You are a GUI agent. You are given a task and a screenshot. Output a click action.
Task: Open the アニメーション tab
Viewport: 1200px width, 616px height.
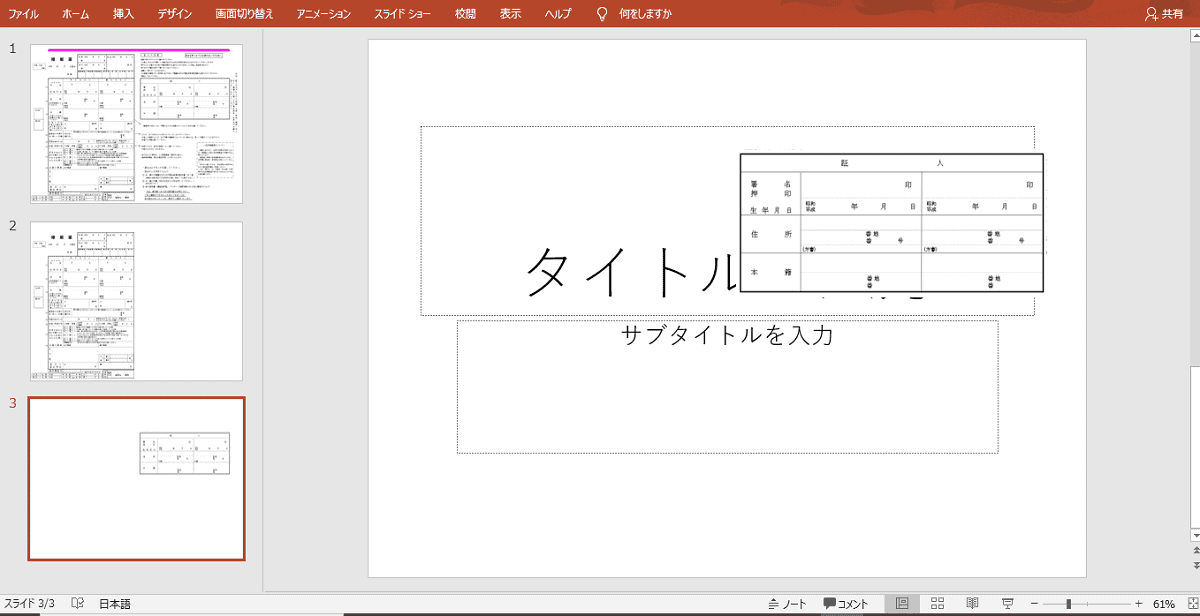click(324, 14)
